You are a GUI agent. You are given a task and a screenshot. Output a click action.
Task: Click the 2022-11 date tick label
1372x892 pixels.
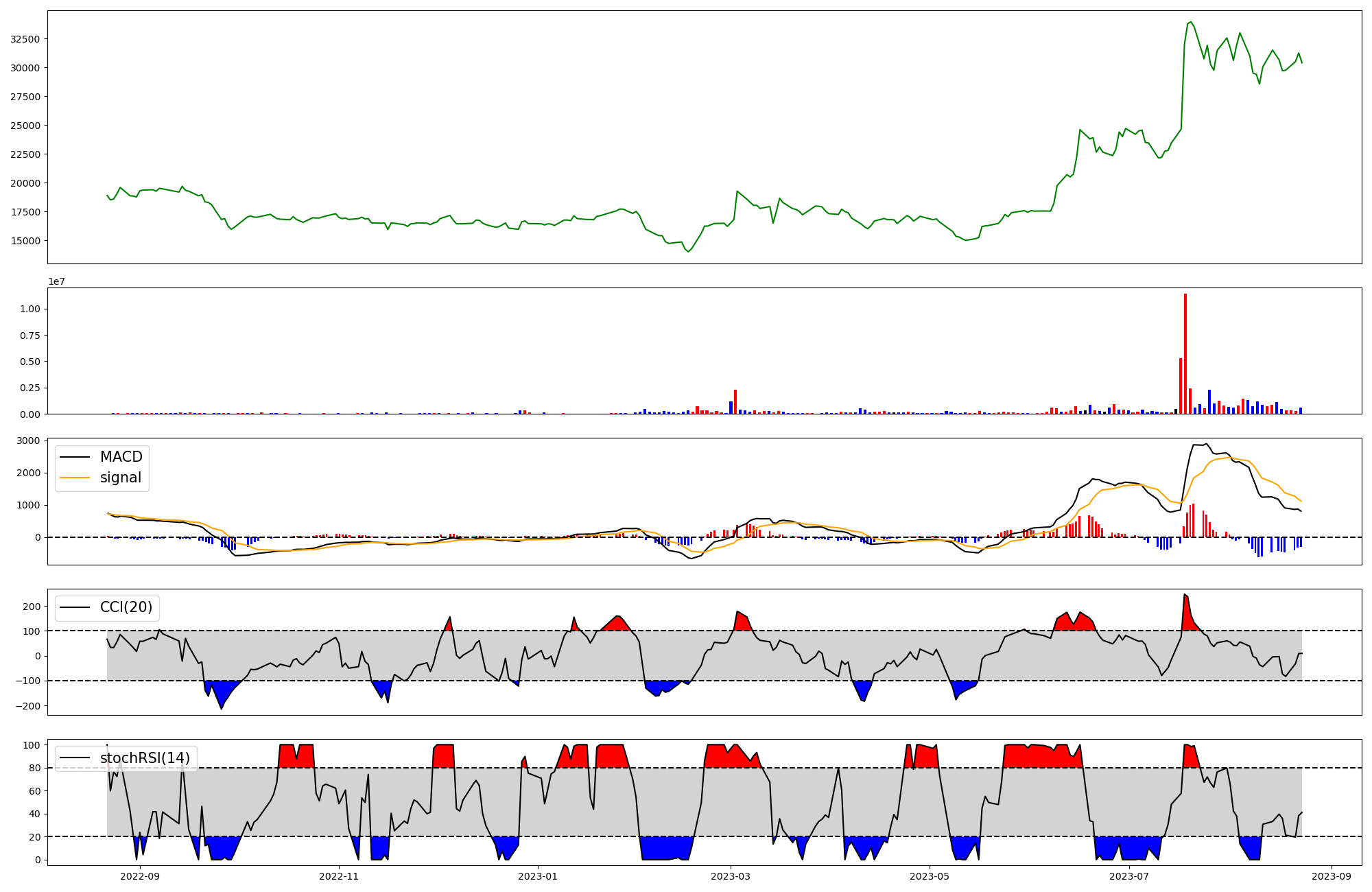tap(339, 876)
